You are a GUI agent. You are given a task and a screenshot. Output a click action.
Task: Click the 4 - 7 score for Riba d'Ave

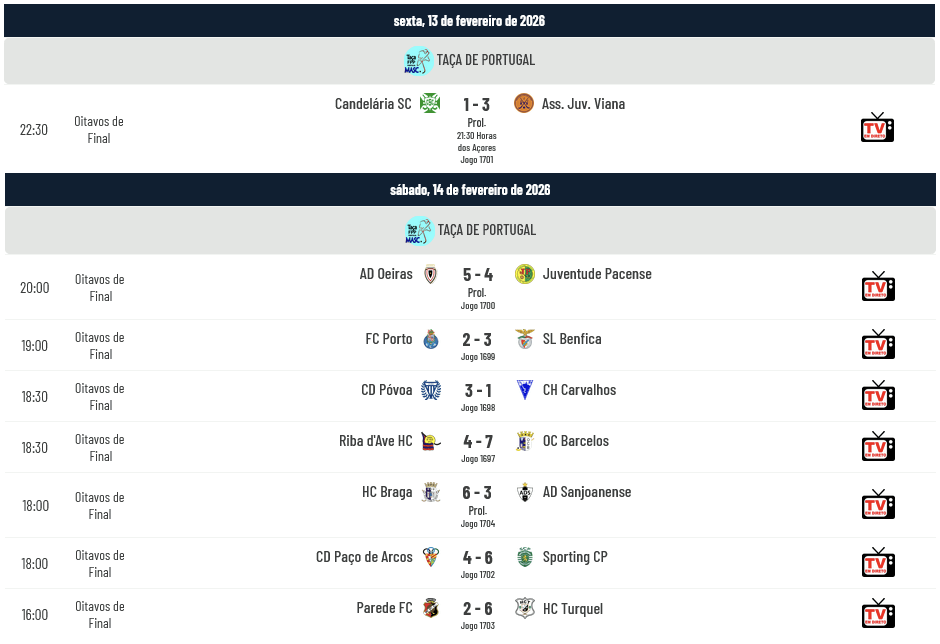pyautogui.click(x=477, y=442)
